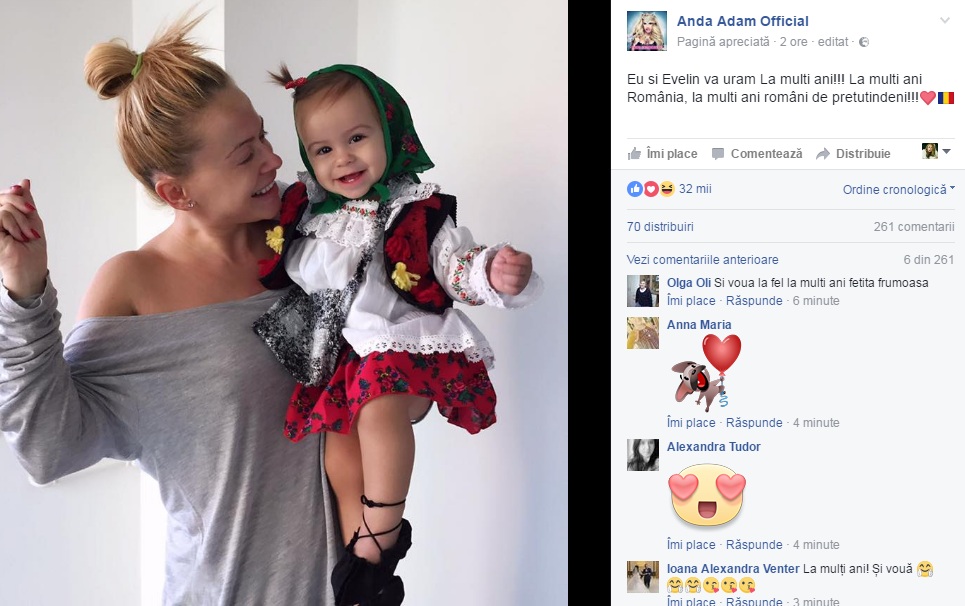Like Olga Oli's comment
The width and height of the screenshot is (965, 606).
point(691,301)
